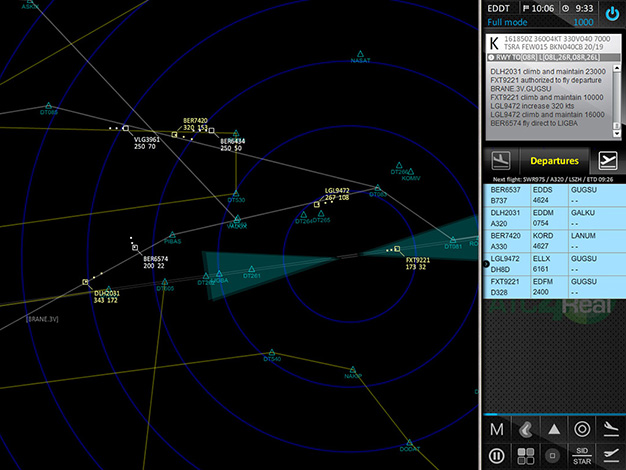Click the power button icon

click(610, 16)
